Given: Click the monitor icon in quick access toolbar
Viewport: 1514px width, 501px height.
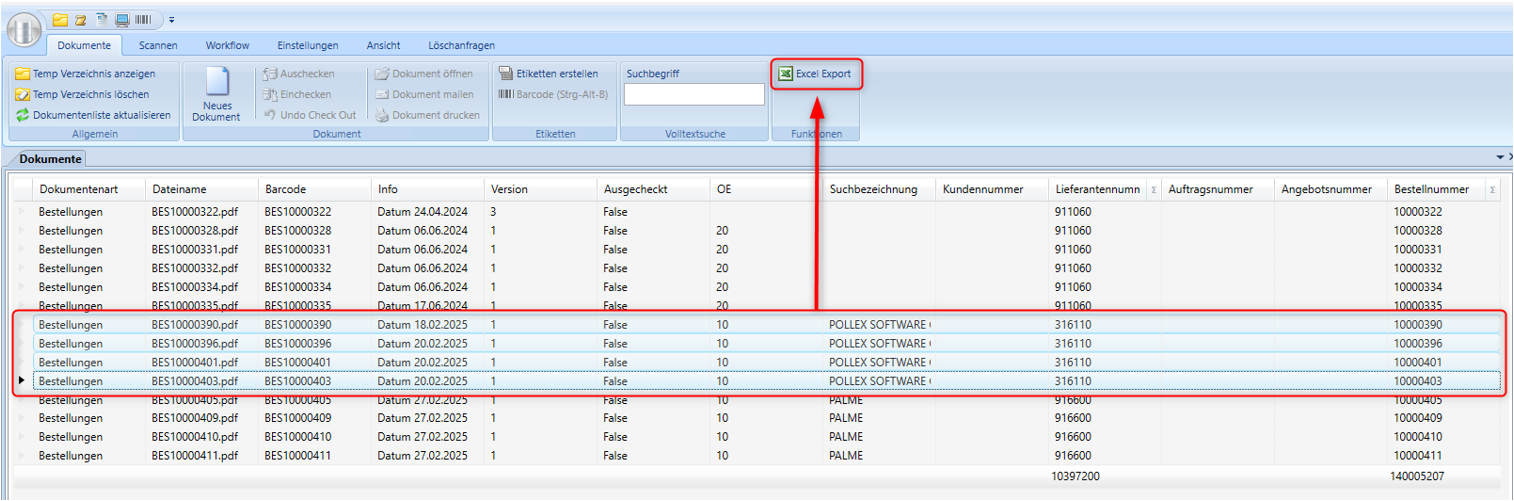Looking at the screenshot, I should point(122,19).
